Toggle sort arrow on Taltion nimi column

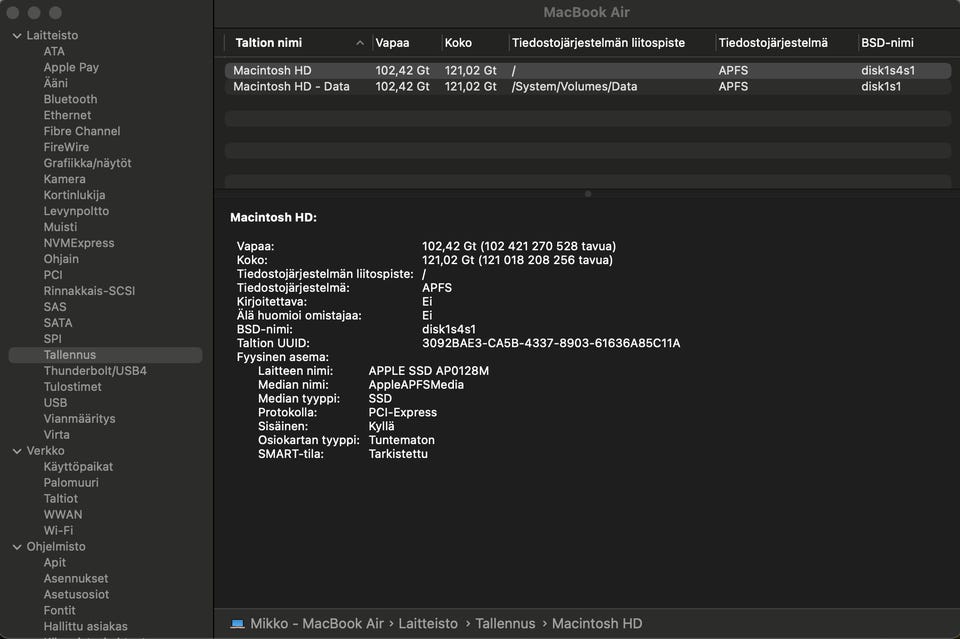[360, 43]
